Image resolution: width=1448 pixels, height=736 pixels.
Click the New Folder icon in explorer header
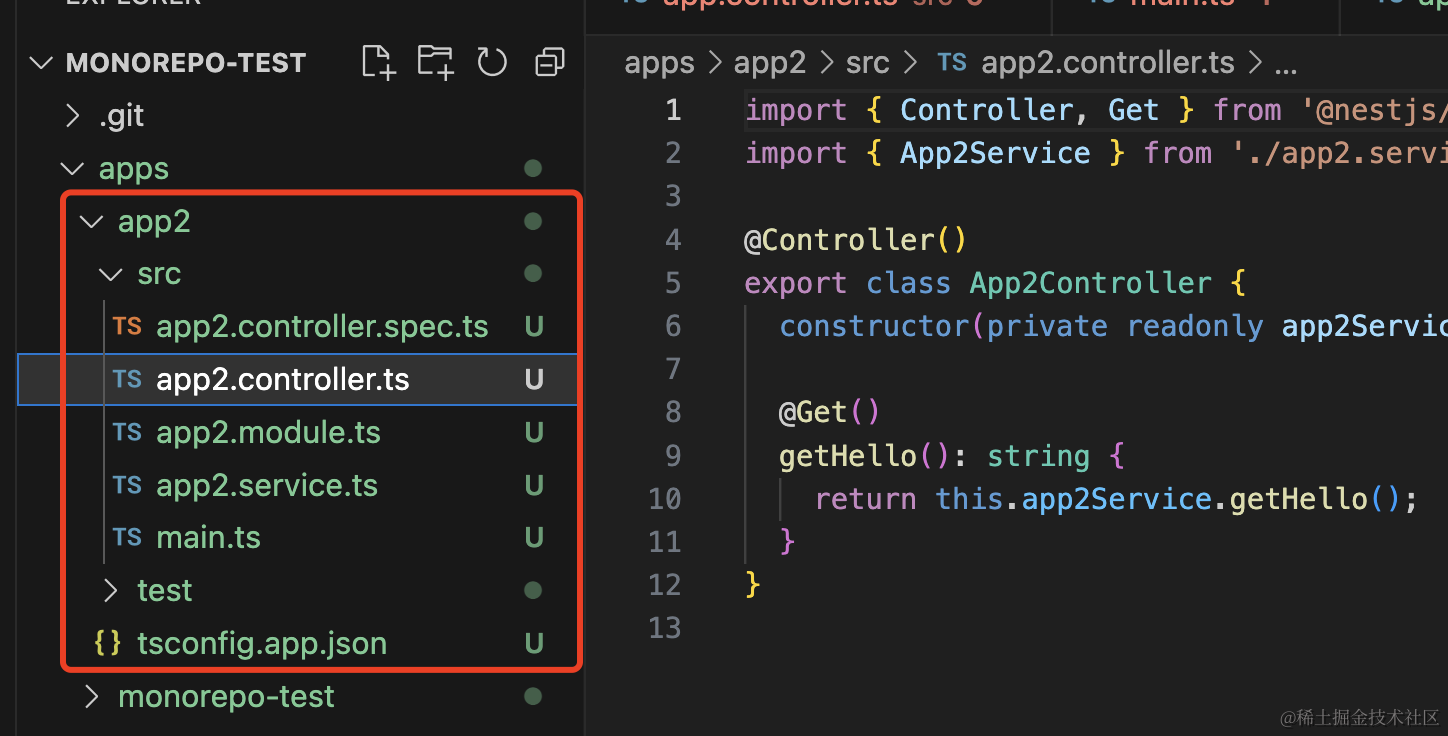pos(435,63)
